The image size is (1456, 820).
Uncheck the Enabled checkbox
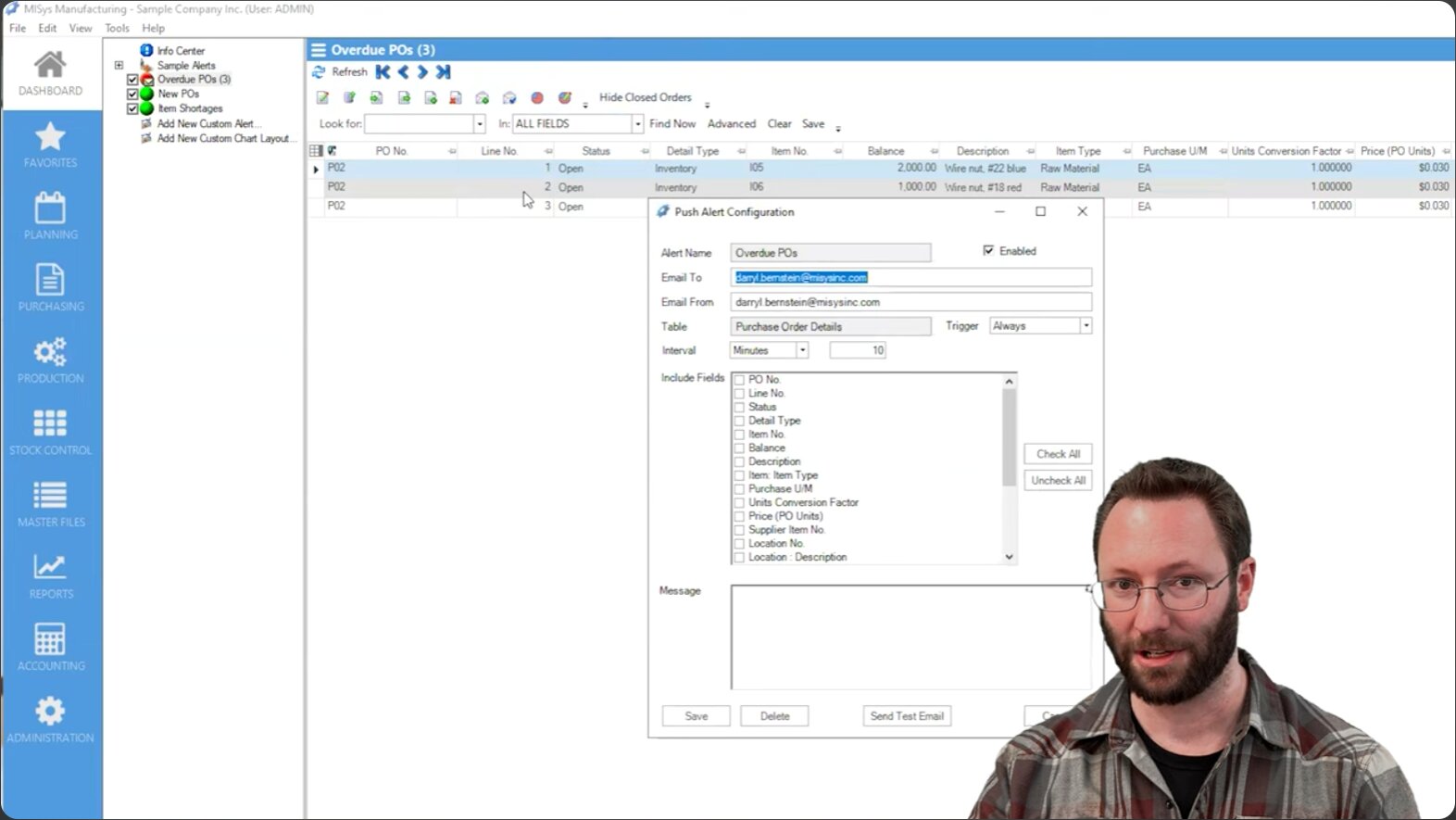[988, 251]
